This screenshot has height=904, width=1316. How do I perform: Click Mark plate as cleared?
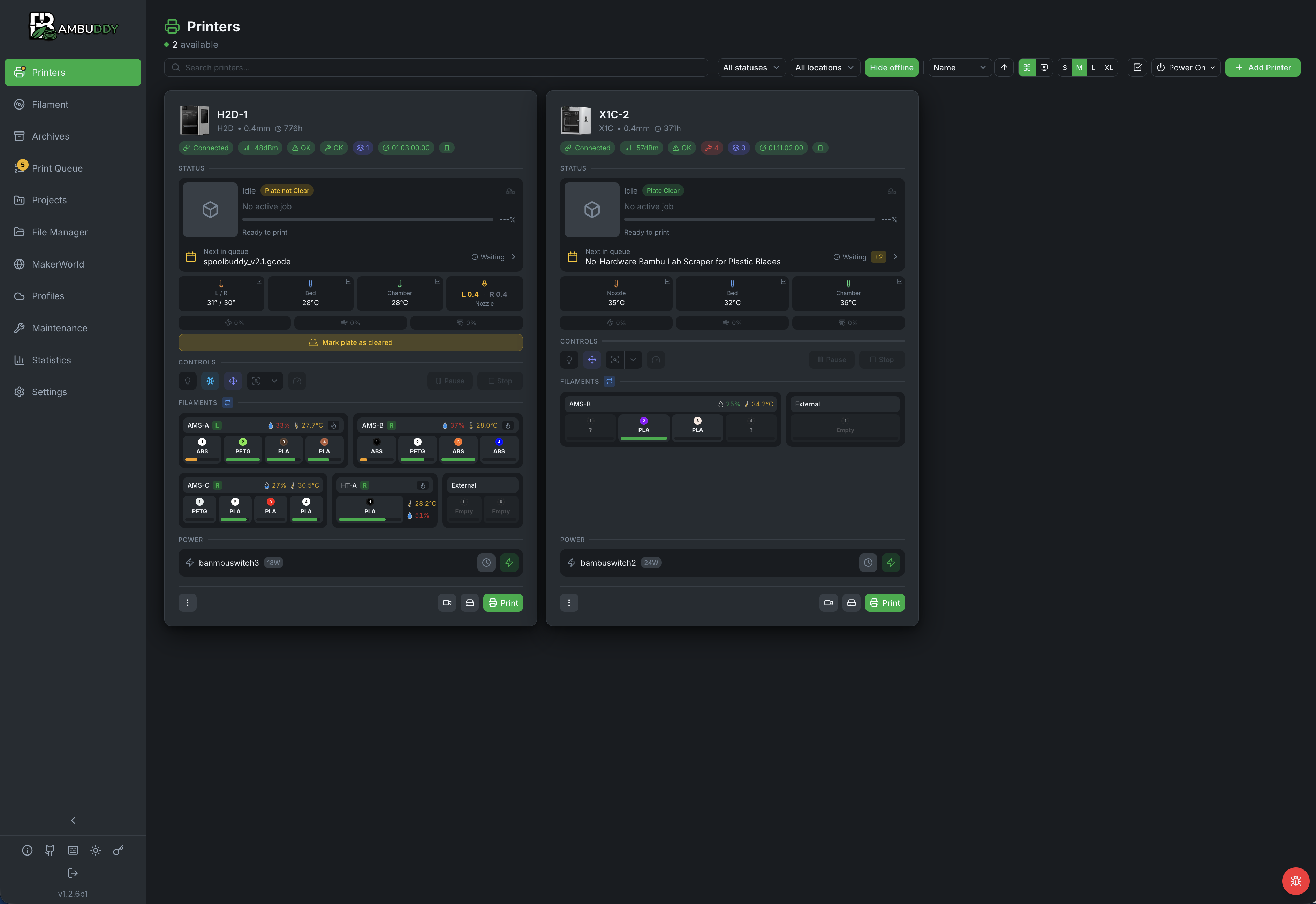(350, 343)
